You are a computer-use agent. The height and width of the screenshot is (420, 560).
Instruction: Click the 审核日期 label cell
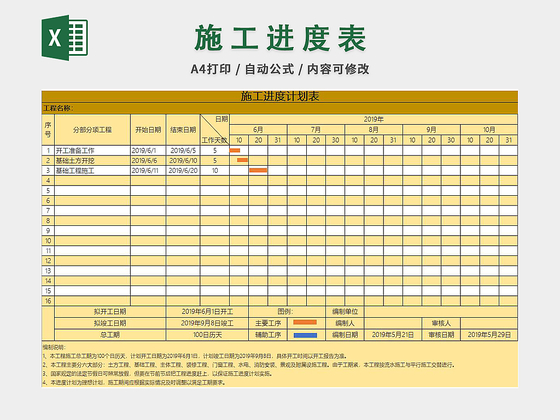[x=441, y=335]
